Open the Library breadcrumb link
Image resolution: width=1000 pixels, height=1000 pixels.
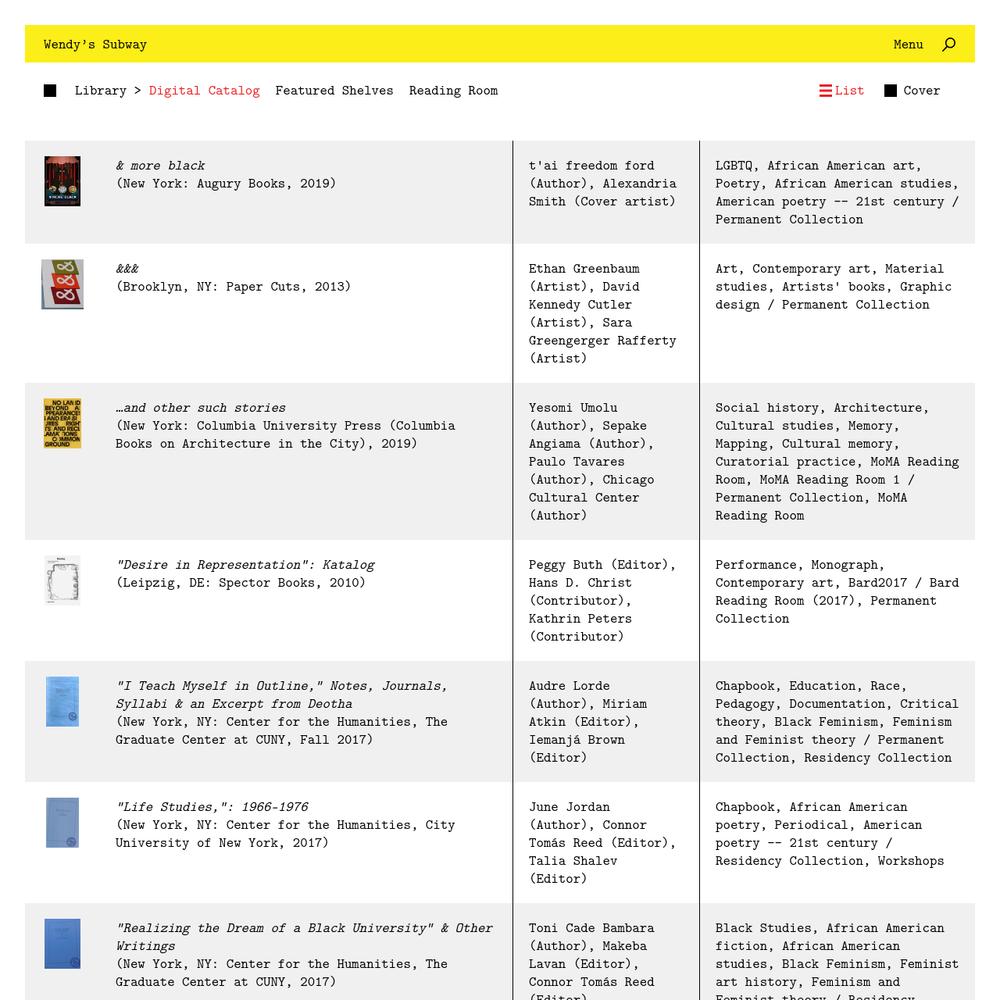(100, 91)
